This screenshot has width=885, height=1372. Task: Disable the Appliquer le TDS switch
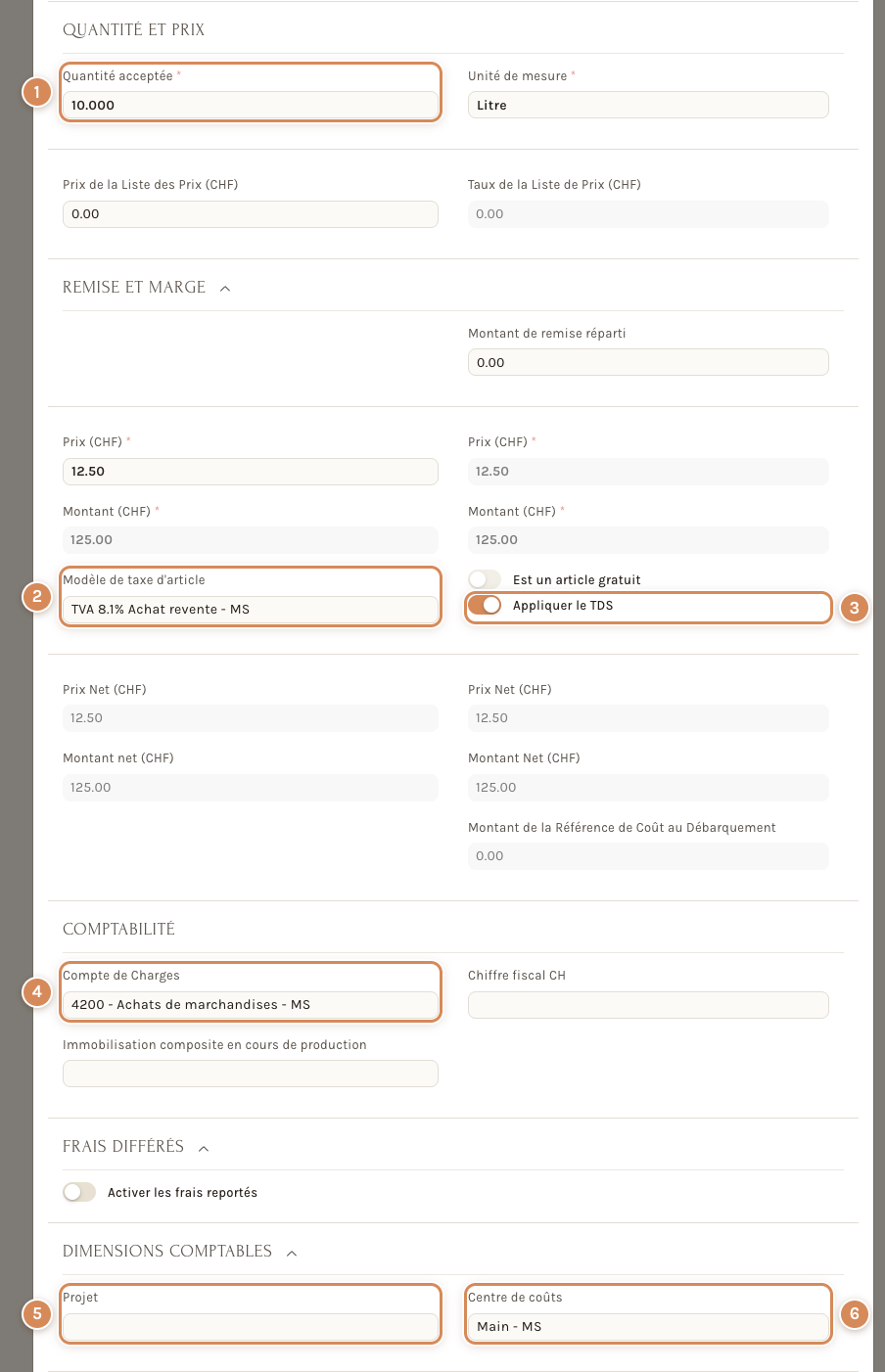485,605
